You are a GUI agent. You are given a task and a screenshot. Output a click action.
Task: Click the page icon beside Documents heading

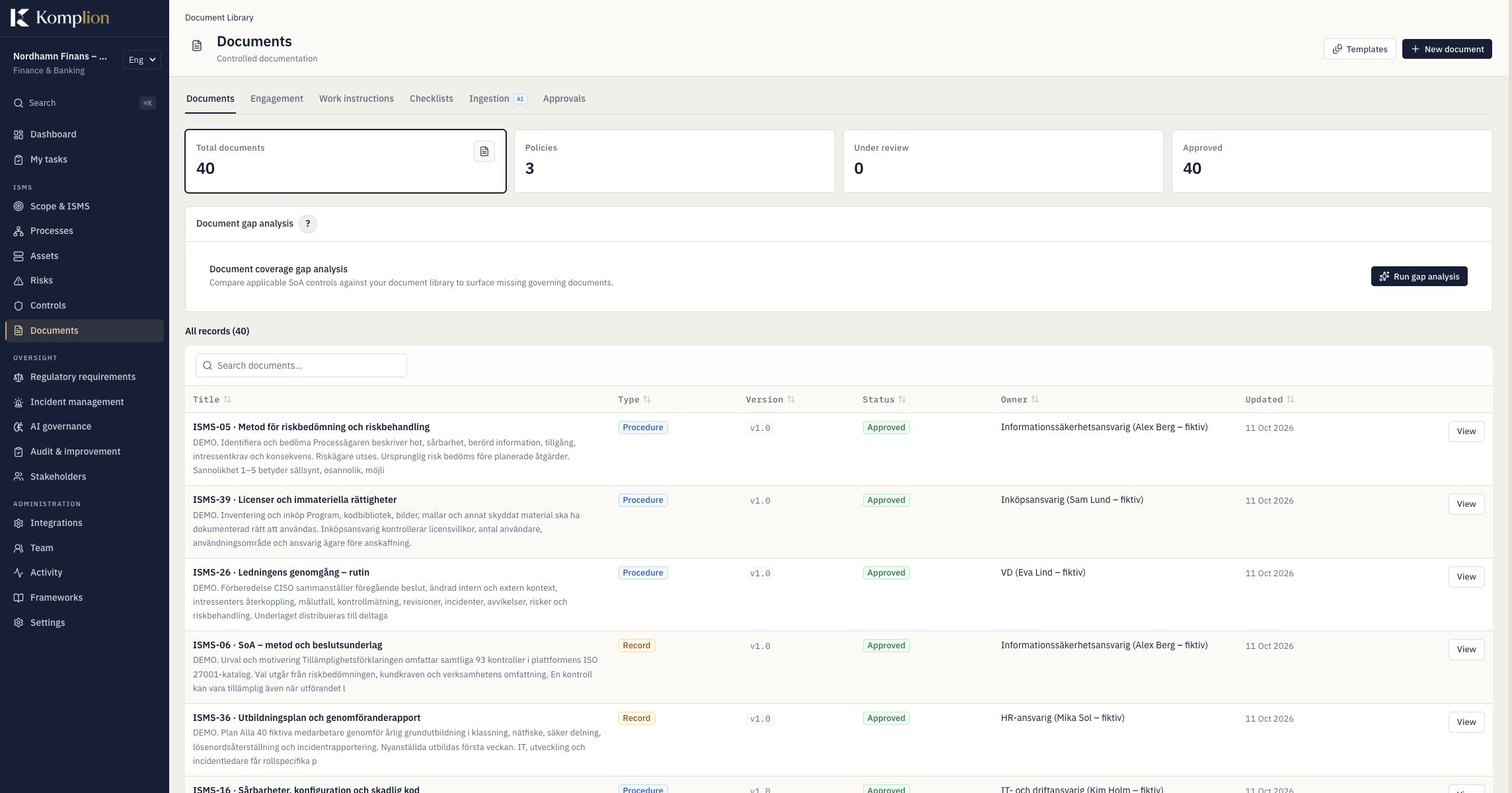click(197, 46)
